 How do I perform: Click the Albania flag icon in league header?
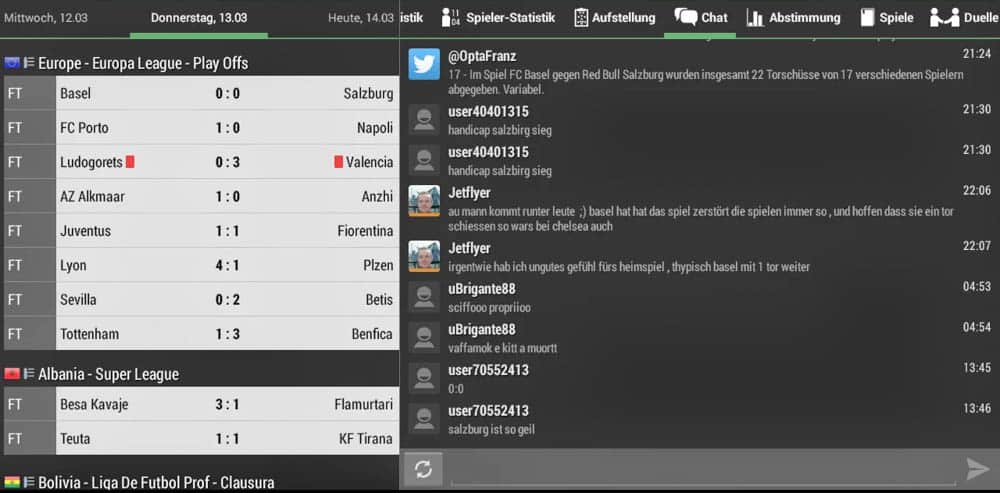pyautogui.click(x=11, y=373)
